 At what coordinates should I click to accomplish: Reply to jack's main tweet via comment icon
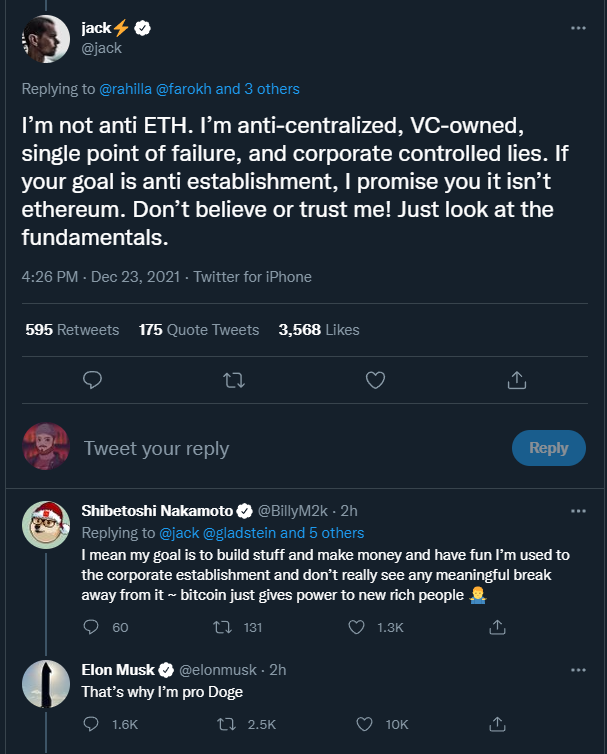pos(92,380)
